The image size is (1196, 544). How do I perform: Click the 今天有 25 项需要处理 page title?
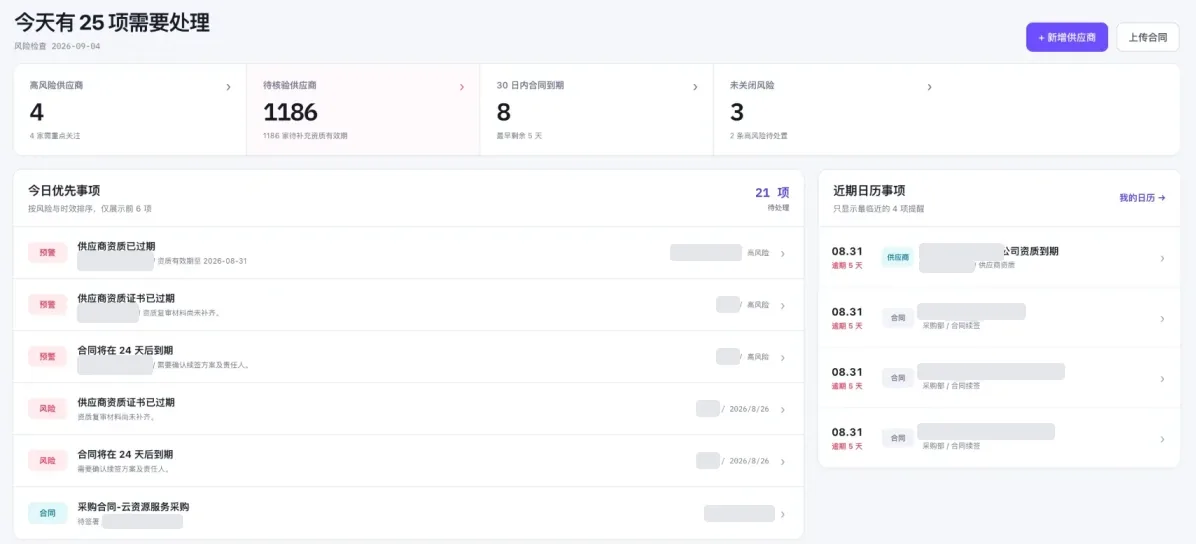112,22
